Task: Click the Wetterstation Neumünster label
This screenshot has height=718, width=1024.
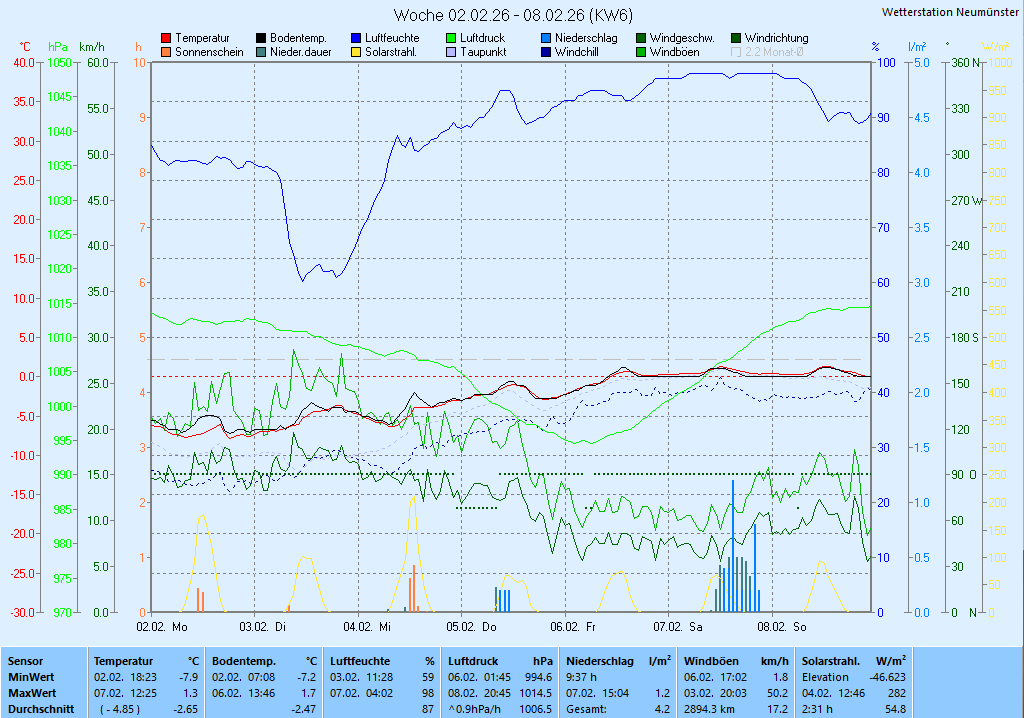Action: 951,13
